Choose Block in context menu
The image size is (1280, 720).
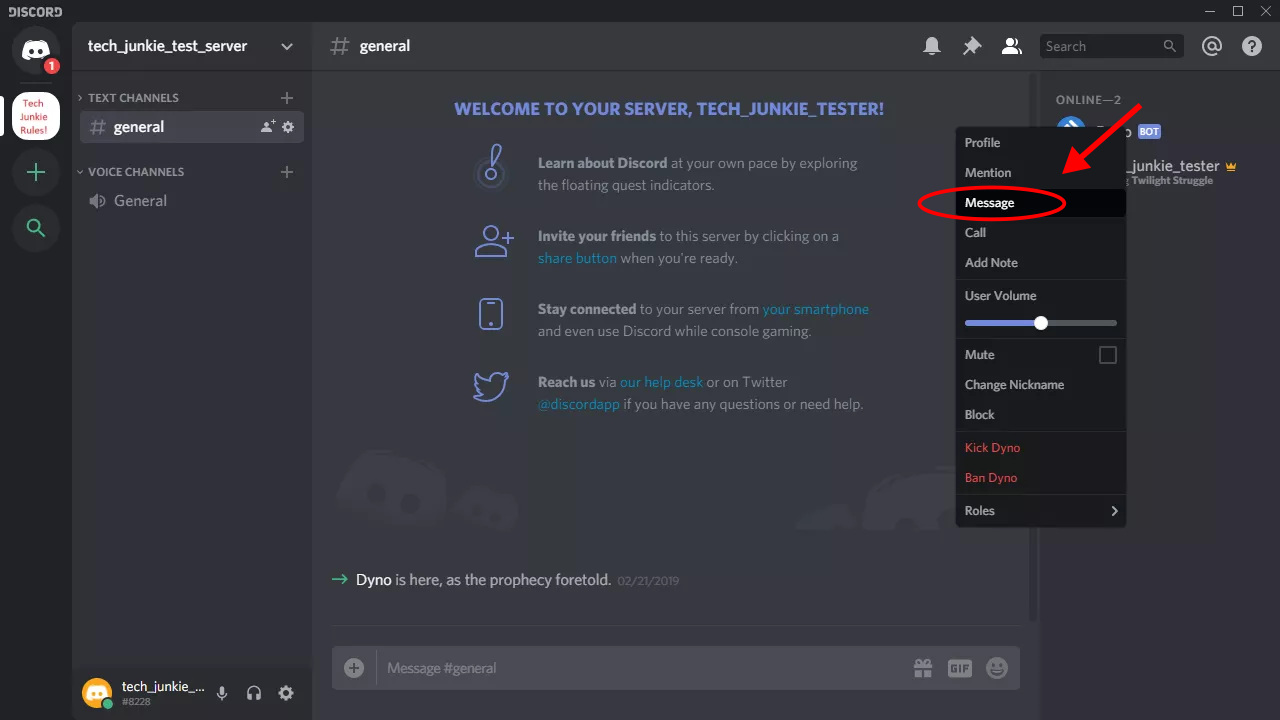pyautogui.click(x=1041, y=415)
